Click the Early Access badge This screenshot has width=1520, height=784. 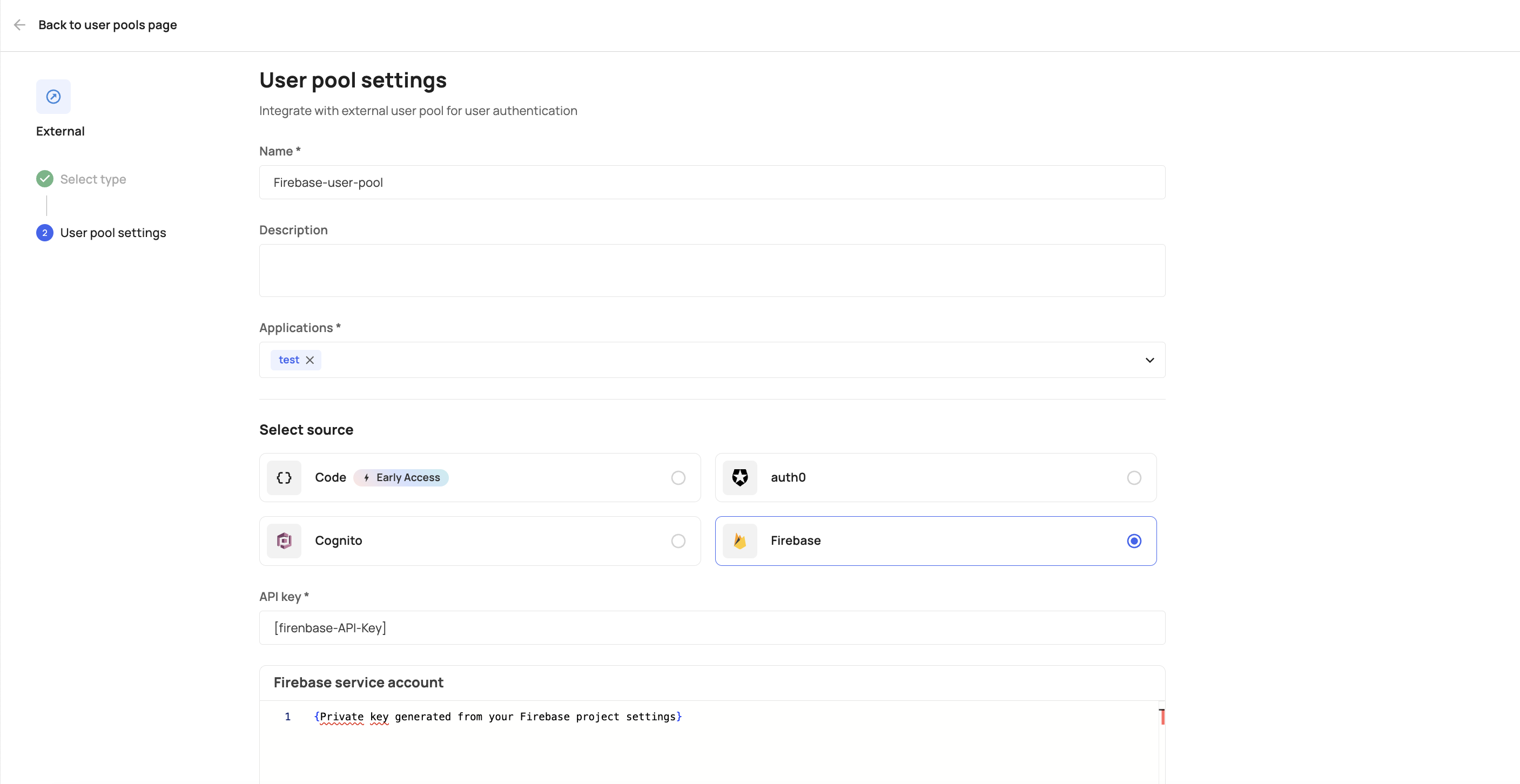pyautogui.click(x=401, y=478)
